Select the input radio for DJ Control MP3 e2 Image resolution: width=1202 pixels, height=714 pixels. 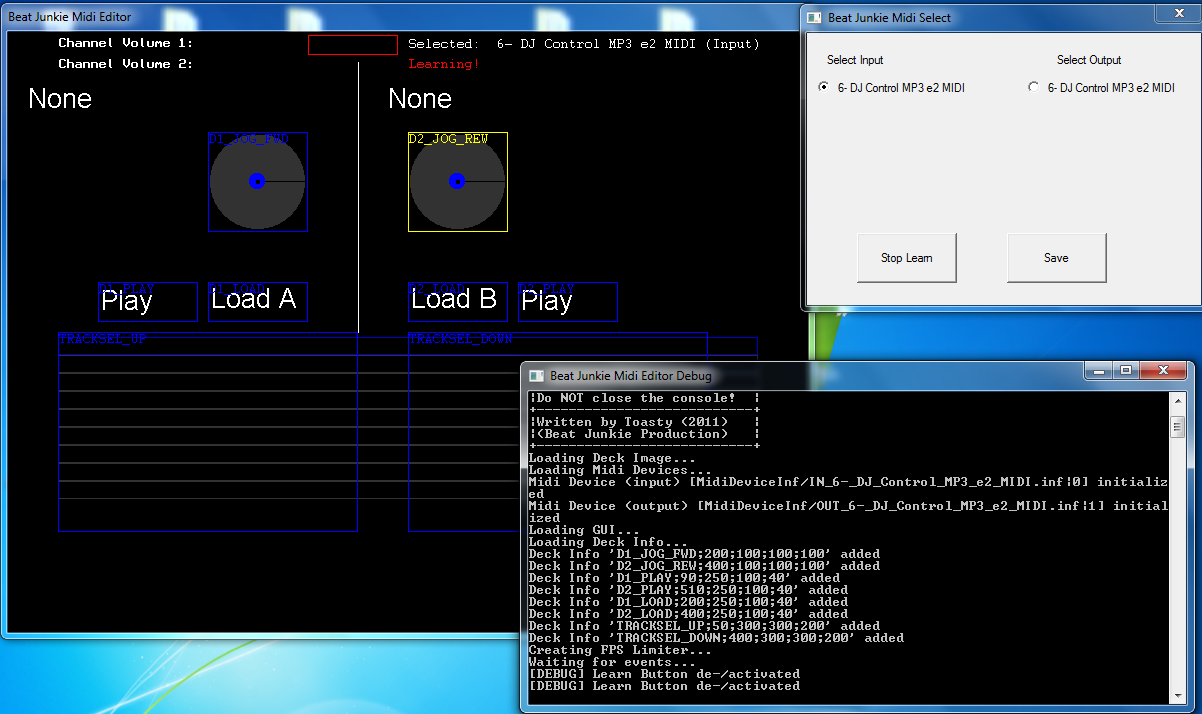824,88
